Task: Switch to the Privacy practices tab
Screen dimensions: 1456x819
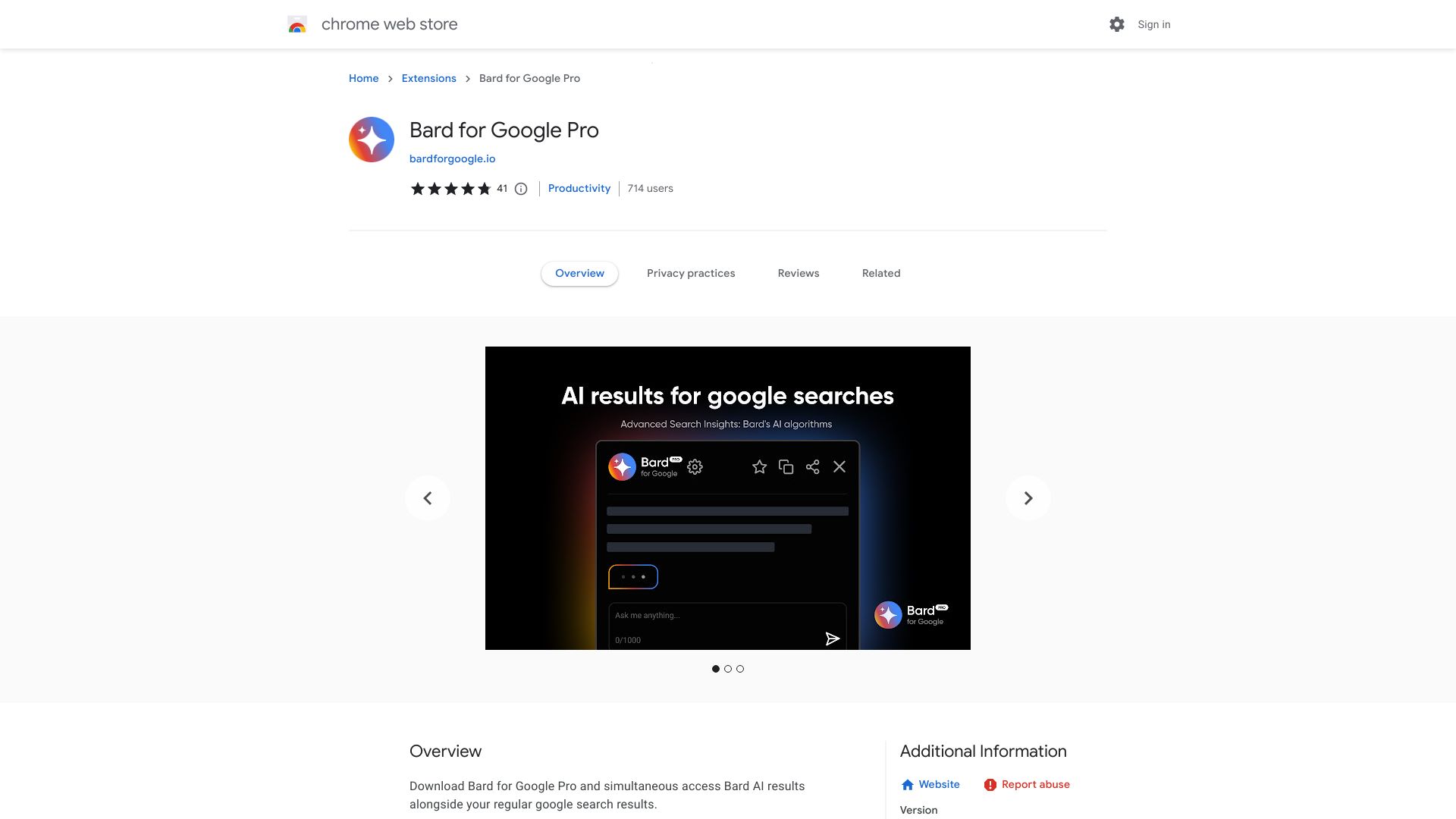Action: coord(690,273)
